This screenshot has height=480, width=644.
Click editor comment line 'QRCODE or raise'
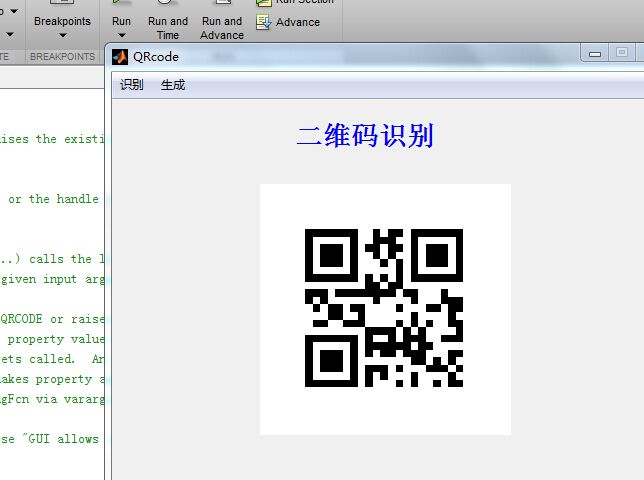[52, 319]
